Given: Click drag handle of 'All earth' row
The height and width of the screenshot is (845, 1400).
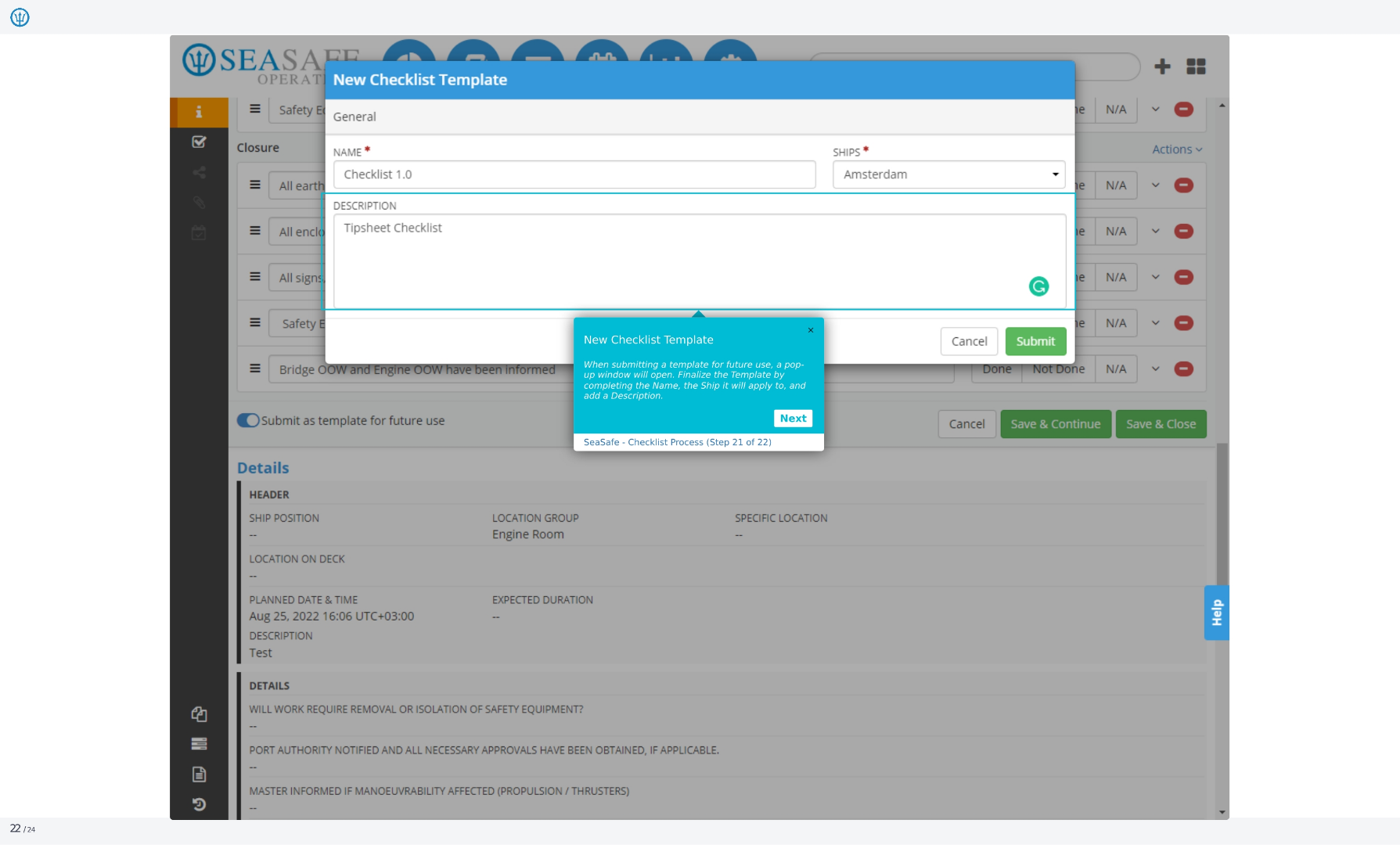Looking at the screenshot, I should click(254, 185).
